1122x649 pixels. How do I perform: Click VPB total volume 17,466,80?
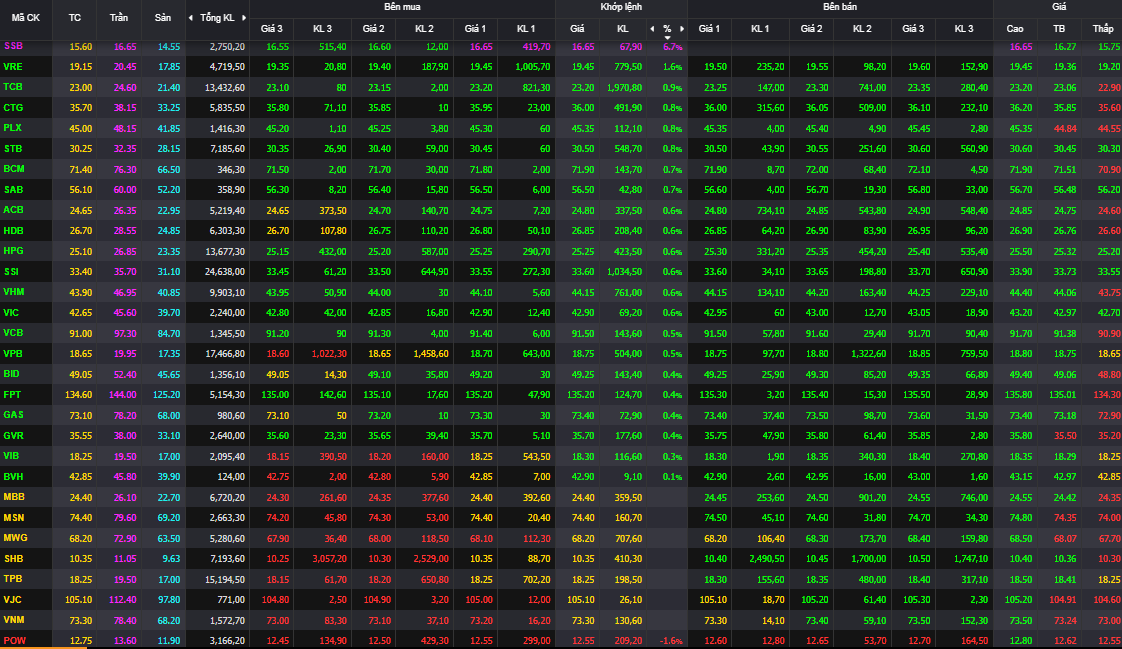point(225,354)
